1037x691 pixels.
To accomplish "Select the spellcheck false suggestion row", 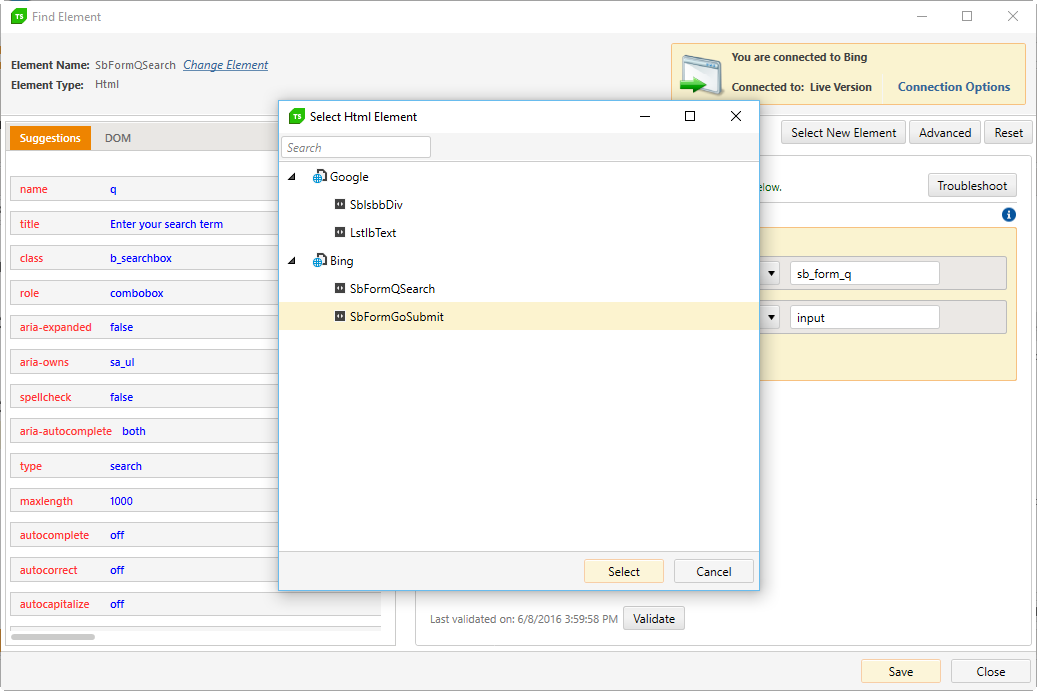I will [x=144, y=397].
